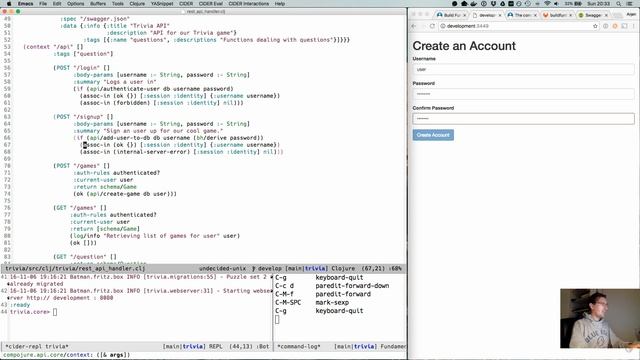Click the Create Account button

tap(433, 135)
